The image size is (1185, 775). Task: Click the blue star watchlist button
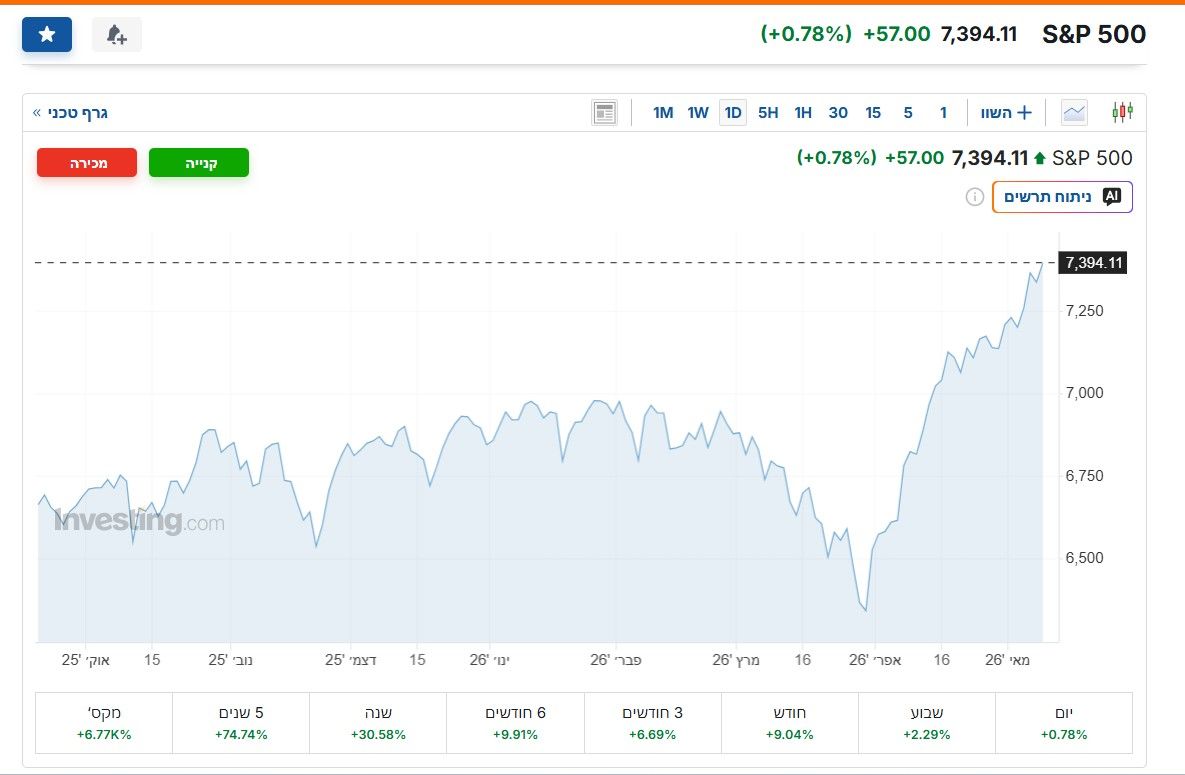(x=47, y=35)
